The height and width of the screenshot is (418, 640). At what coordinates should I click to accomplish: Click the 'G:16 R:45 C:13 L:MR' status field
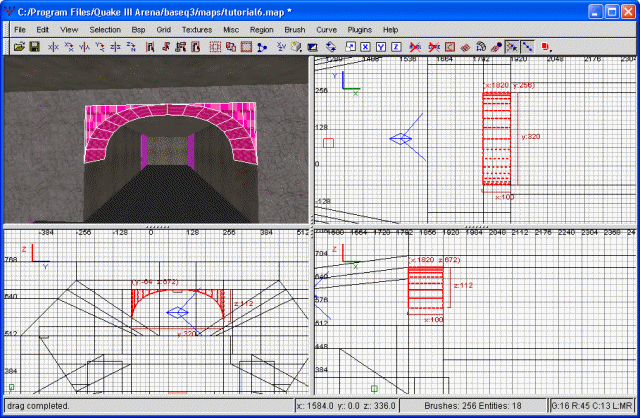(x=592, y=406)
